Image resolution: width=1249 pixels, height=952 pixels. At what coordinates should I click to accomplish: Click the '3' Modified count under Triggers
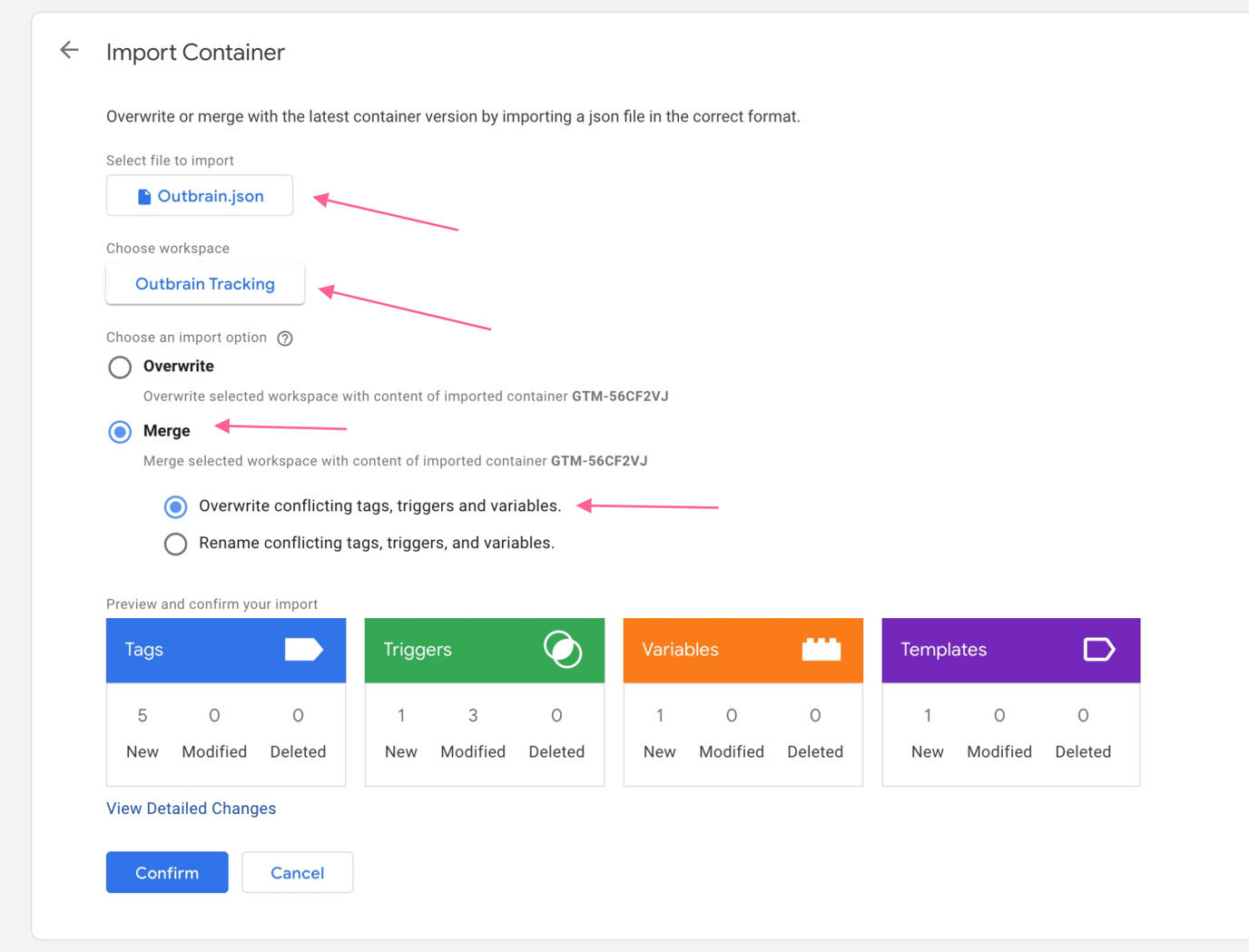(x=473, y=716)
